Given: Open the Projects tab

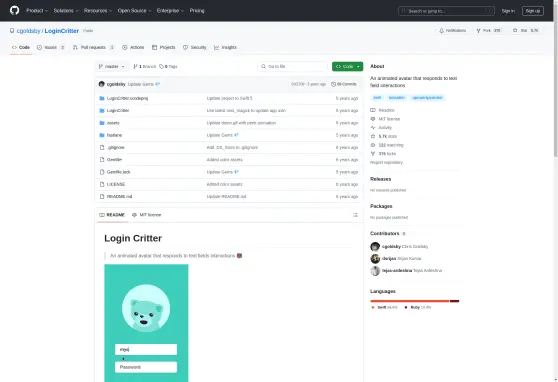Looking at the screenshot, I should click(x=164, y=47).
